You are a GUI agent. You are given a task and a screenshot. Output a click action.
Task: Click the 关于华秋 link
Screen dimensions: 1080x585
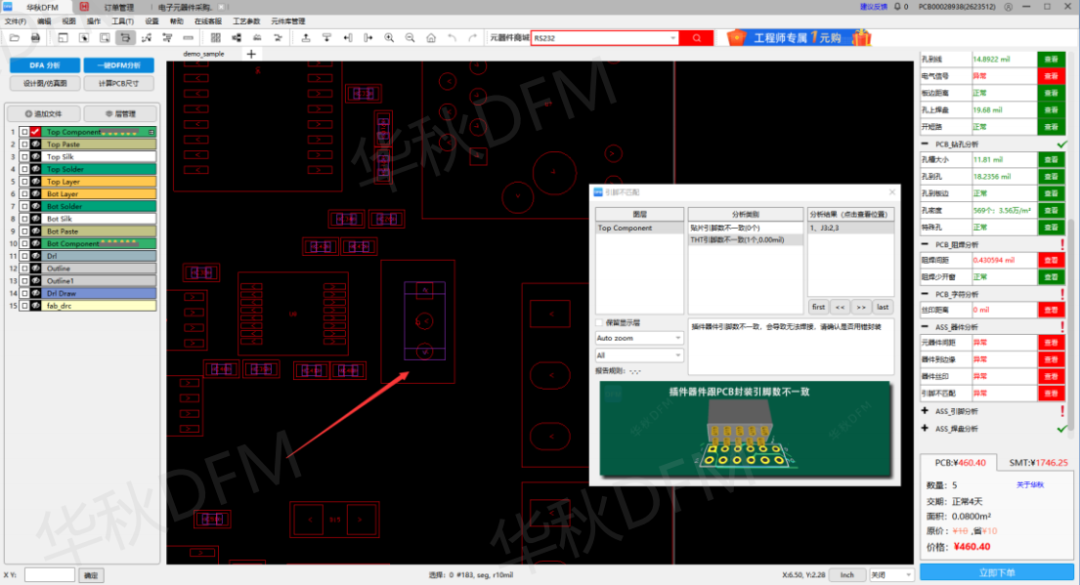coord(1030,485)
